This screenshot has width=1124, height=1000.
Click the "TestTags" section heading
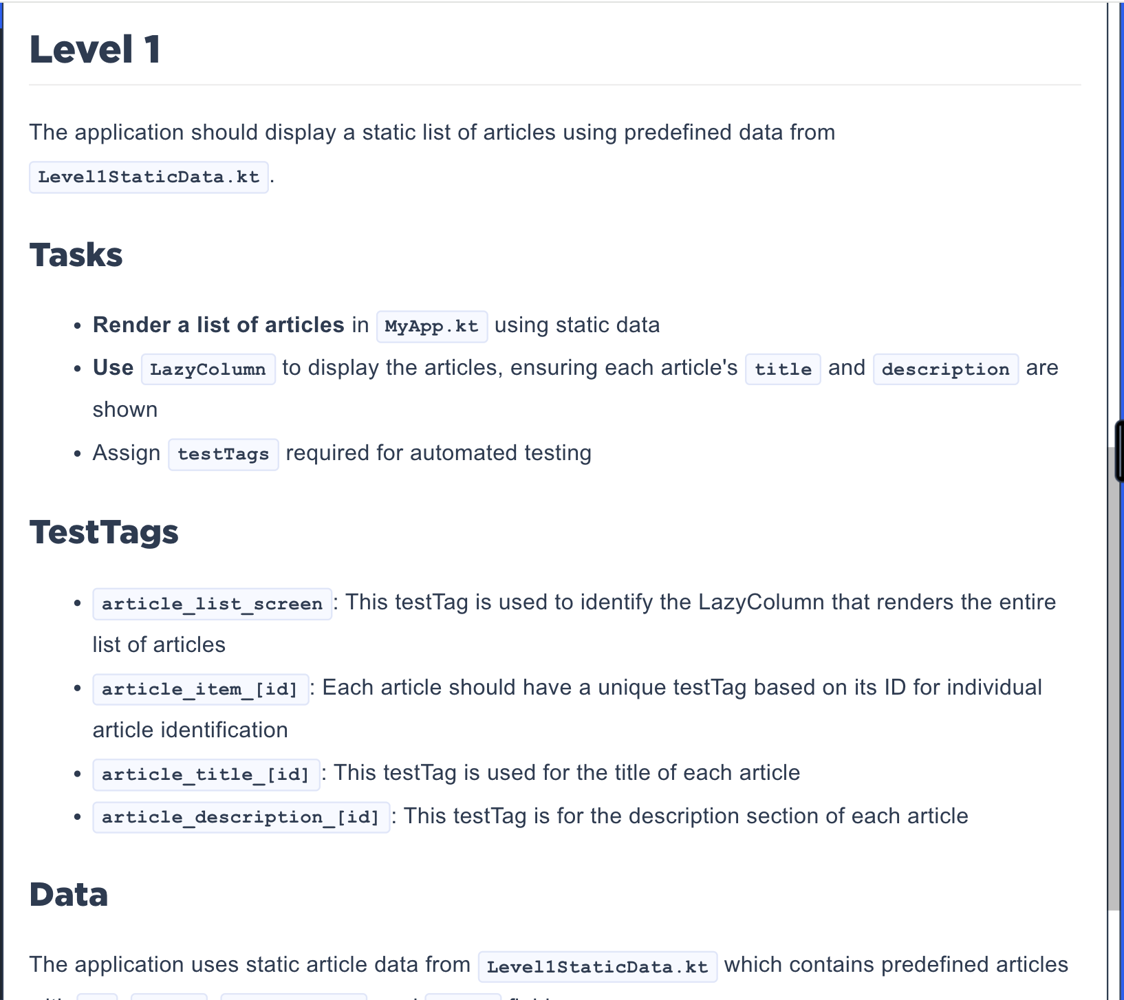point(104,532)
